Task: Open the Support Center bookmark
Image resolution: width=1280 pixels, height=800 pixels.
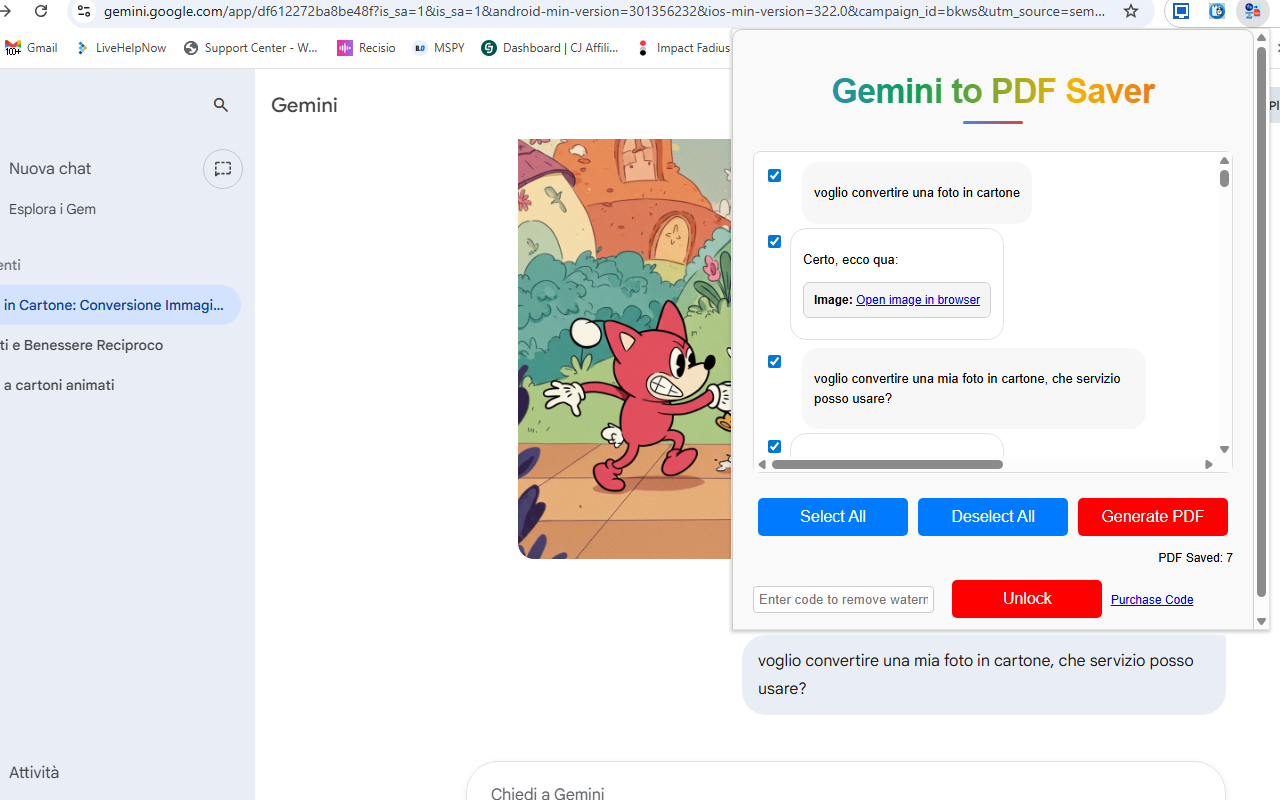Action: coord(251,47)
